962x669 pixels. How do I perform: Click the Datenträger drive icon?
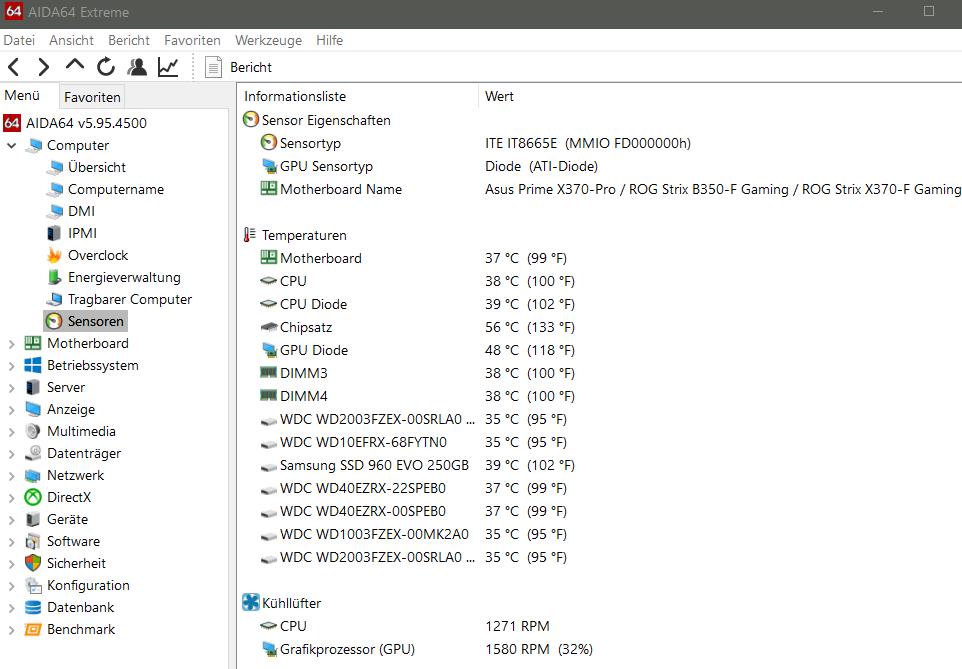33,454
